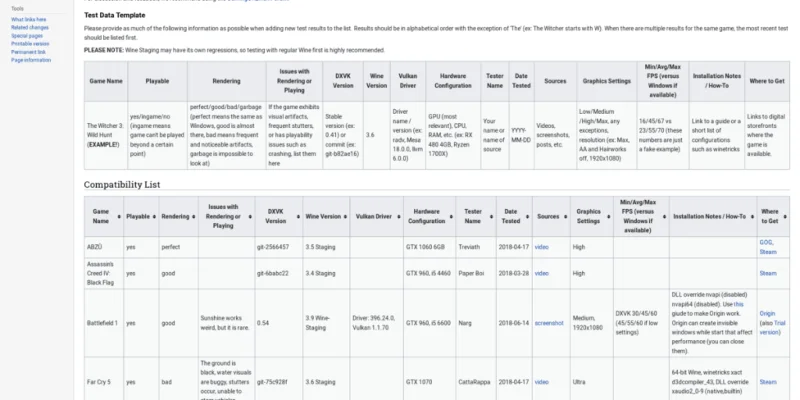Screen dimensions: 800x400
Task: Sort by Date Tested column arrows
Action: (x=527, y=217)
